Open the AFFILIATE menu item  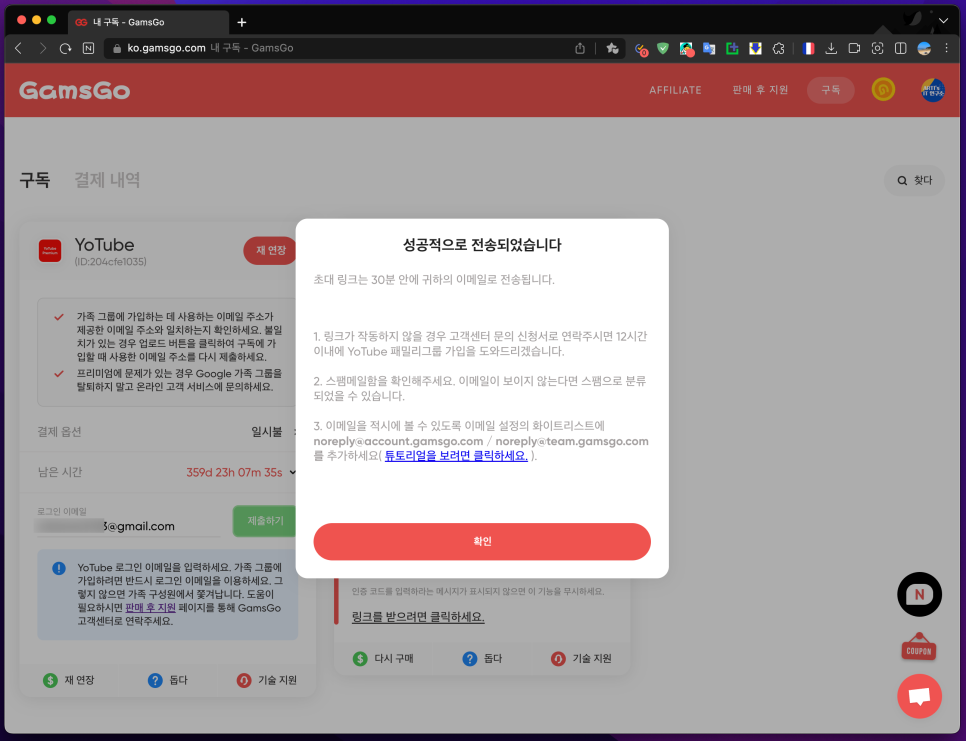click(x=675, y=90)
